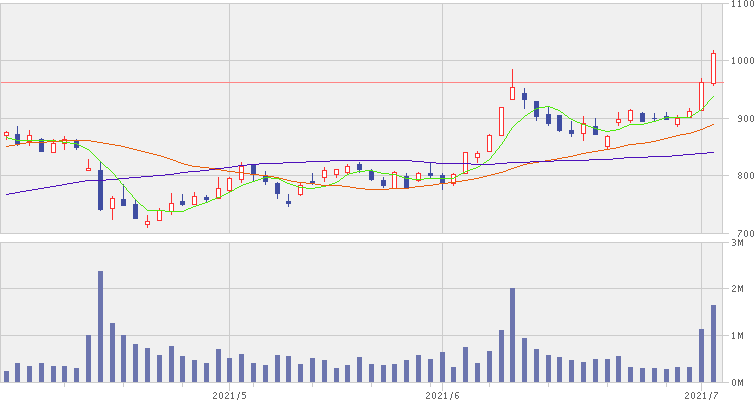Screen dimensions: 755x400
Task: Click the 3M volume axis label
Action: pyautogui.click(x=742, y=243)
